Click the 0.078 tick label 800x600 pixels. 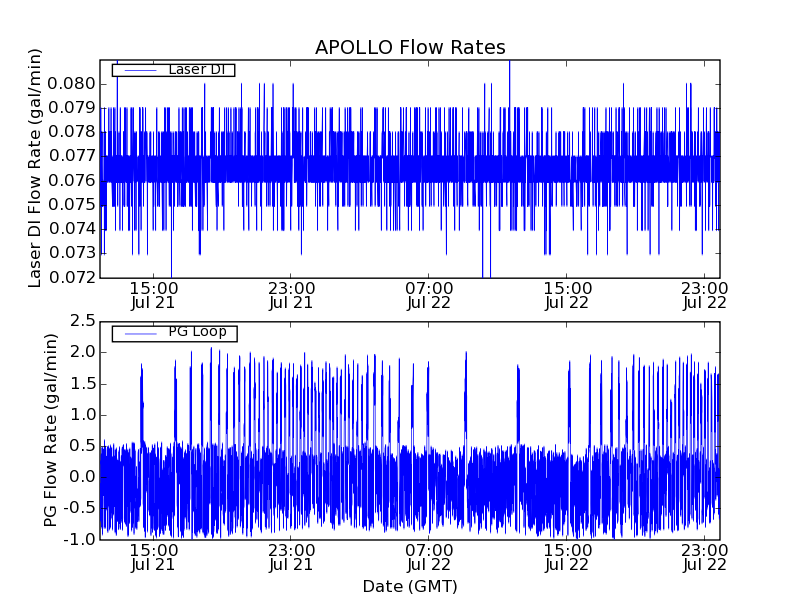pyautogui.click(x=71, y=132)
